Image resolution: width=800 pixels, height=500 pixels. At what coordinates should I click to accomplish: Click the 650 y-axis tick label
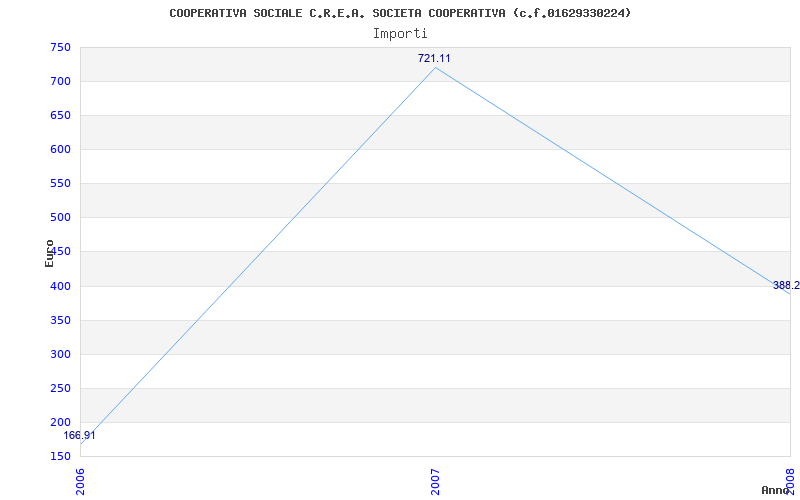point(60,116)
